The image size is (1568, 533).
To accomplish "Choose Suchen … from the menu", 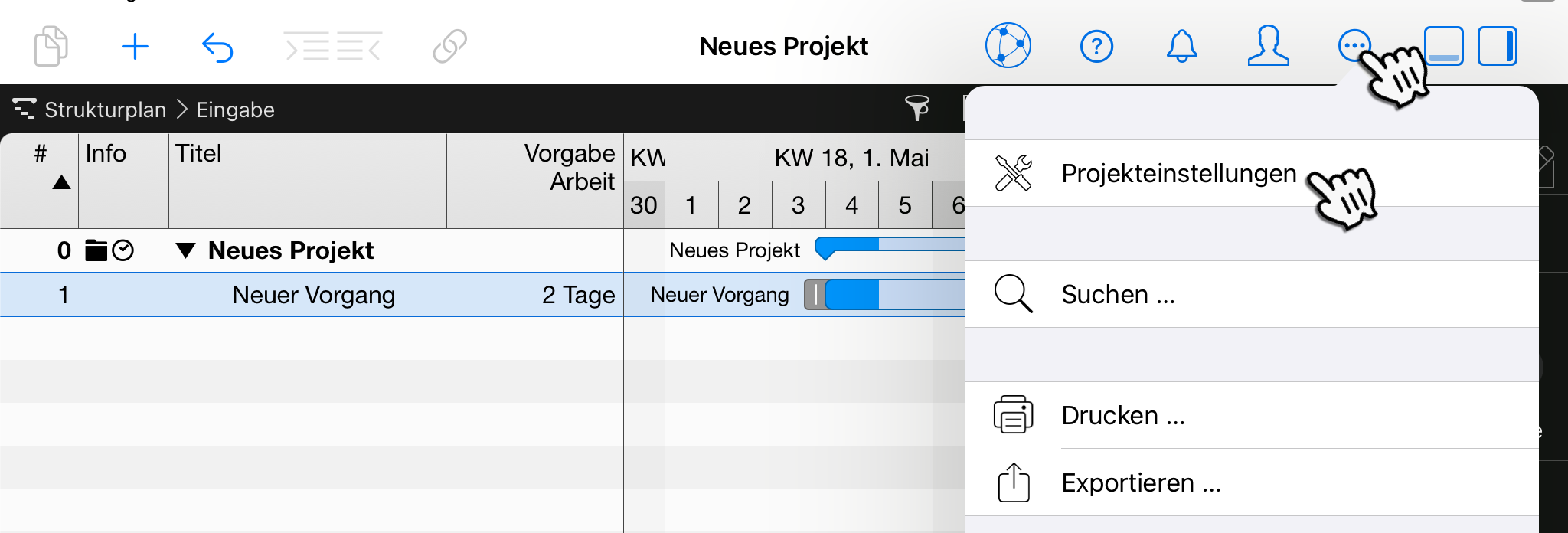I will click(1251, 294).
